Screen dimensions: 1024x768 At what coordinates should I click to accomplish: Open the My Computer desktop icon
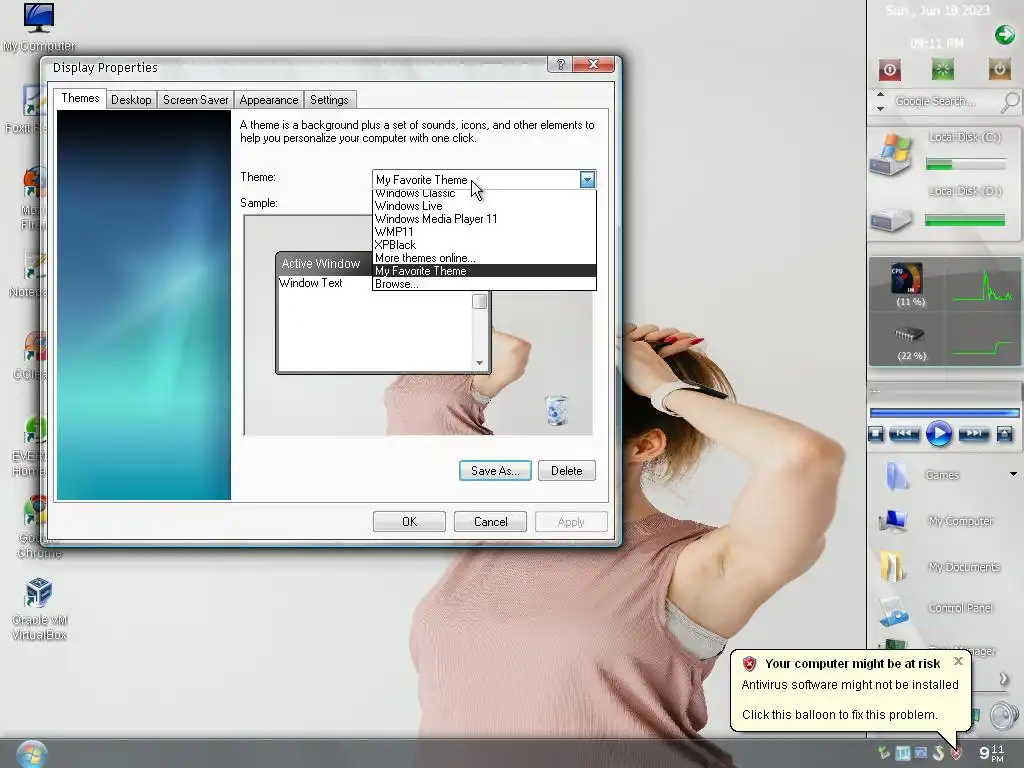(39, 27)
